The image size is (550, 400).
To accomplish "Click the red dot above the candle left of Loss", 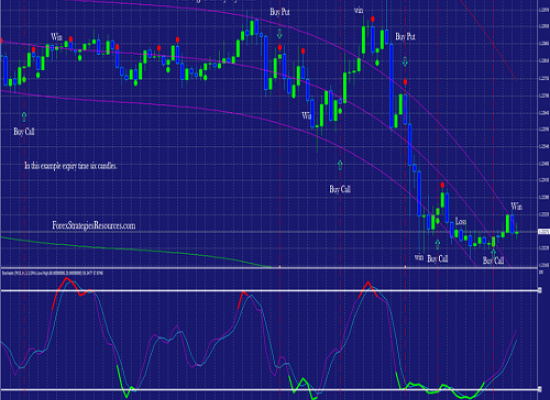I will [442, 185].
